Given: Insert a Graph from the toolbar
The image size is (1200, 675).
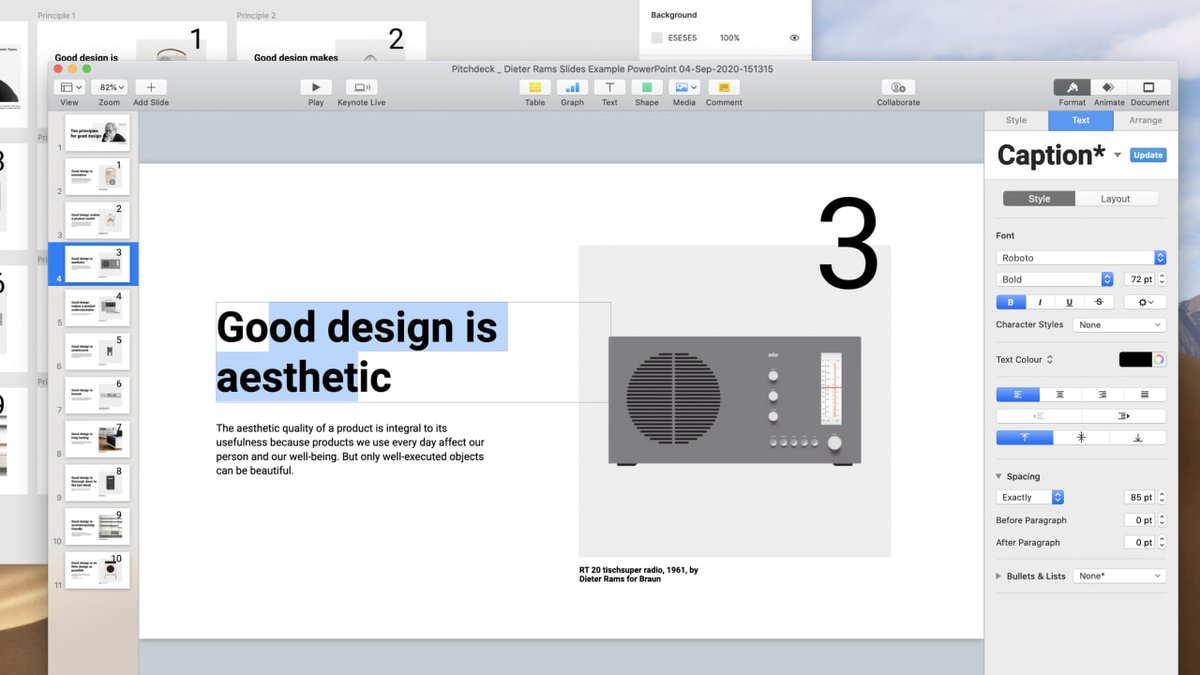Looking at the screenshot, I should pyautogui.click(x=572, y=87).
